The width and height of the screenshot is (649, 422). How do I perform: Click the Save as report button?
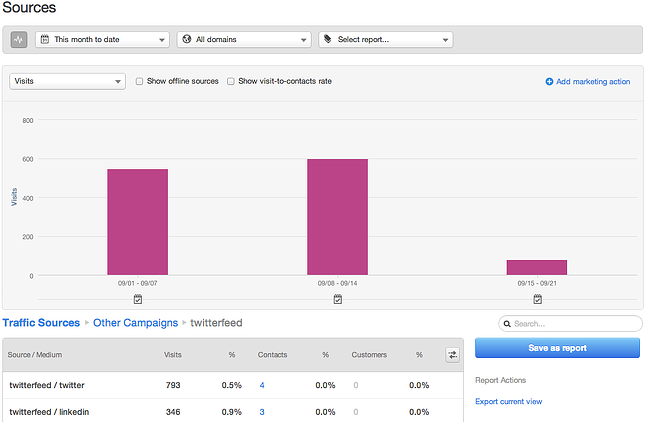pyautogui.click(x=557, y=348)
